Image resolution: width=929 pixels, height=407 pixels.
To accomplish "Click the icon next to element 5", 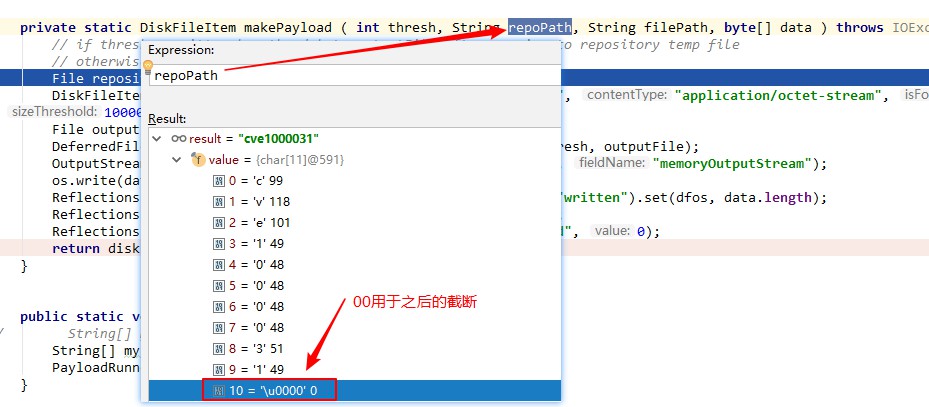I will [219, 286].
